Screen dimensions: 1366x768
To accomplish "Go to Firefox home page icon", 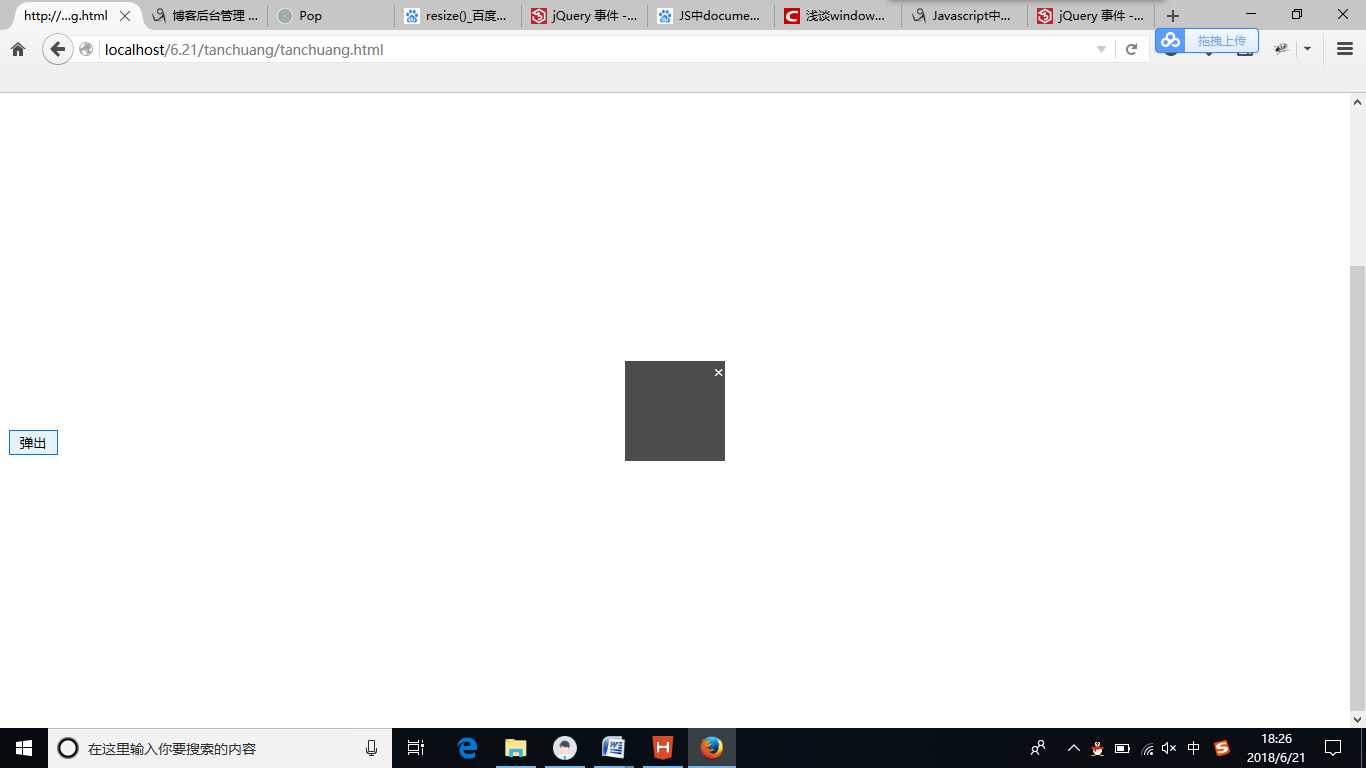I will pyautogui.click(x=18, y=49).
